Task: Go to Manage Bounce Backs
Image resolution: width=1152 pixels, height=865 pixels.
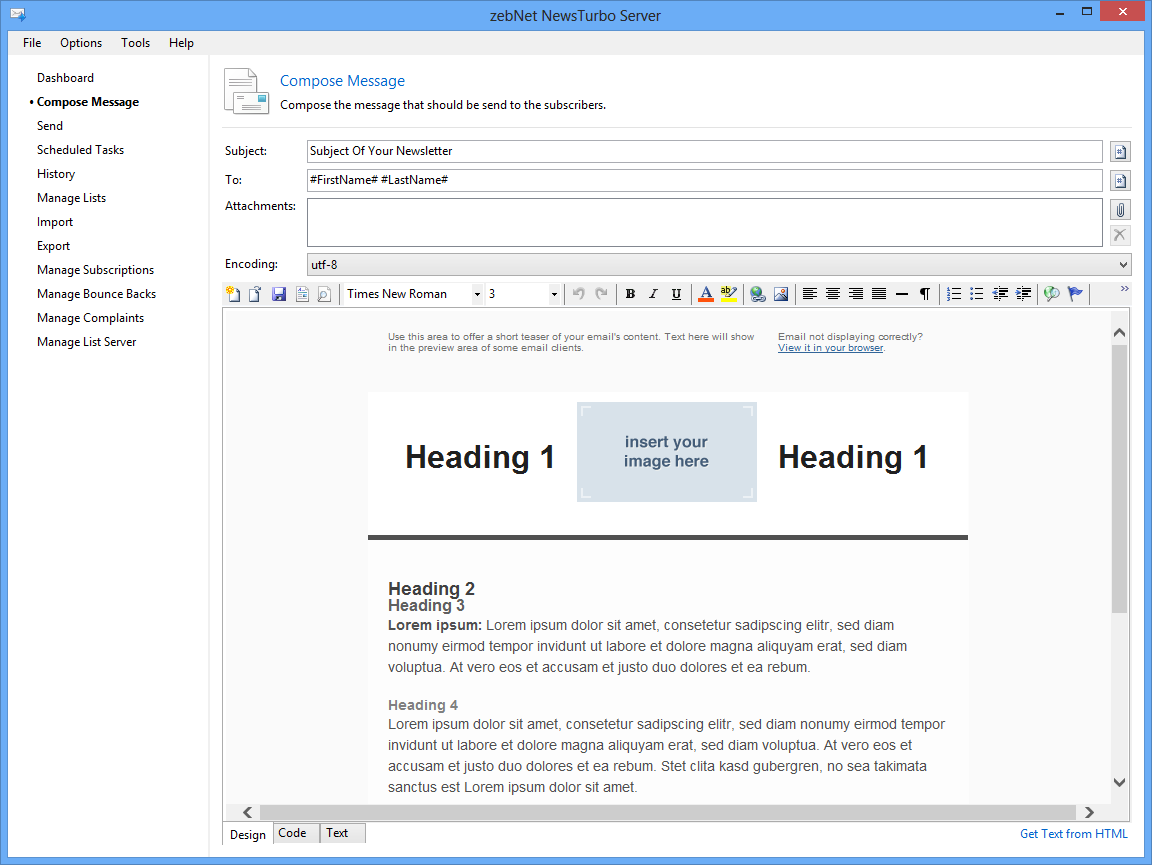Action: tap(96, 294)
